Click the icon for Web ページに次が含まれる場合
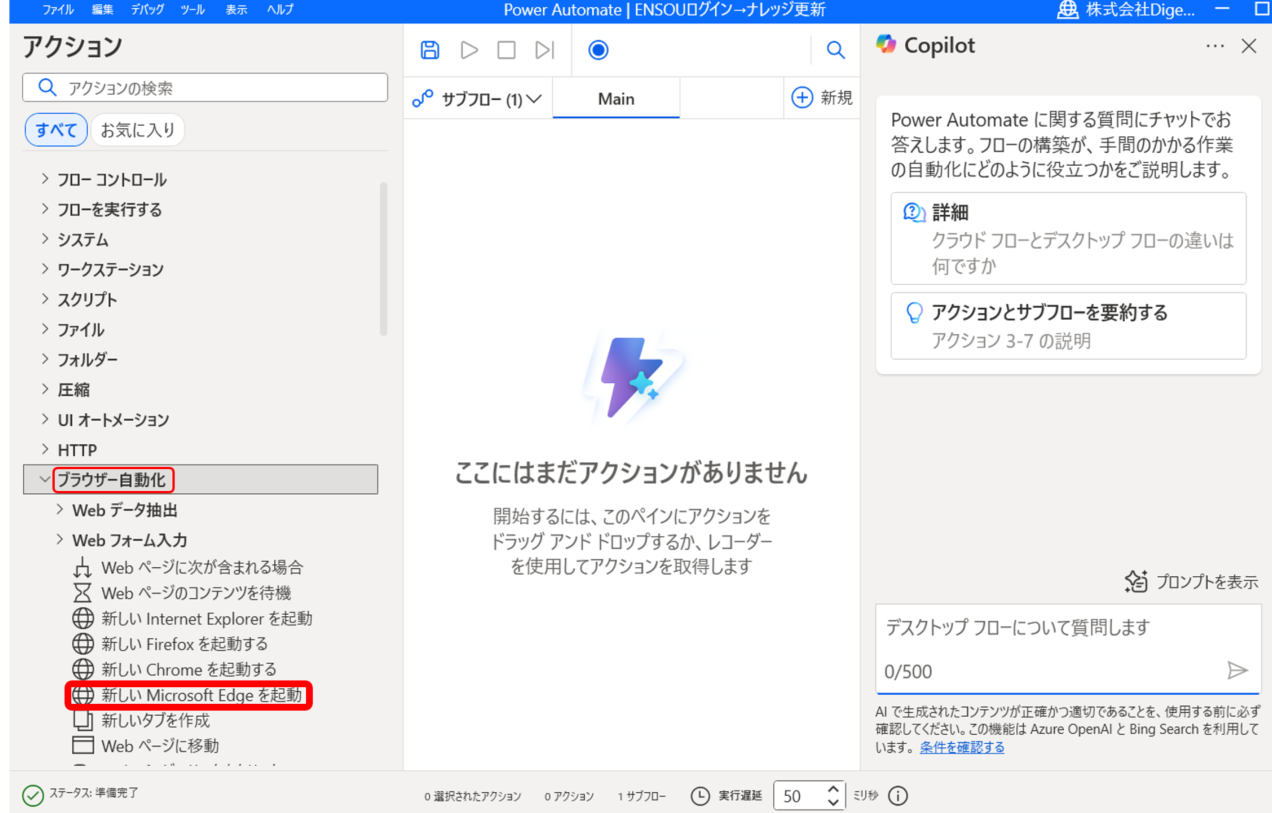1272x813 pixels. 83,567
